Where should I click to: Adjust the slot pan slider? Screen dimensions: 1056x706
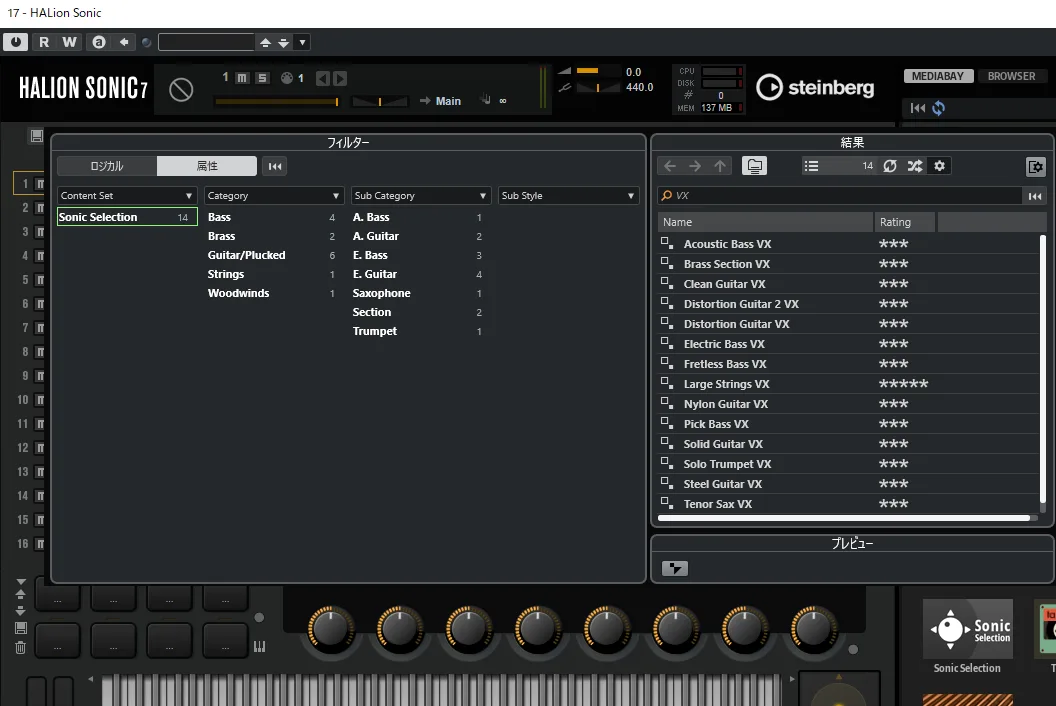[380, 102]
